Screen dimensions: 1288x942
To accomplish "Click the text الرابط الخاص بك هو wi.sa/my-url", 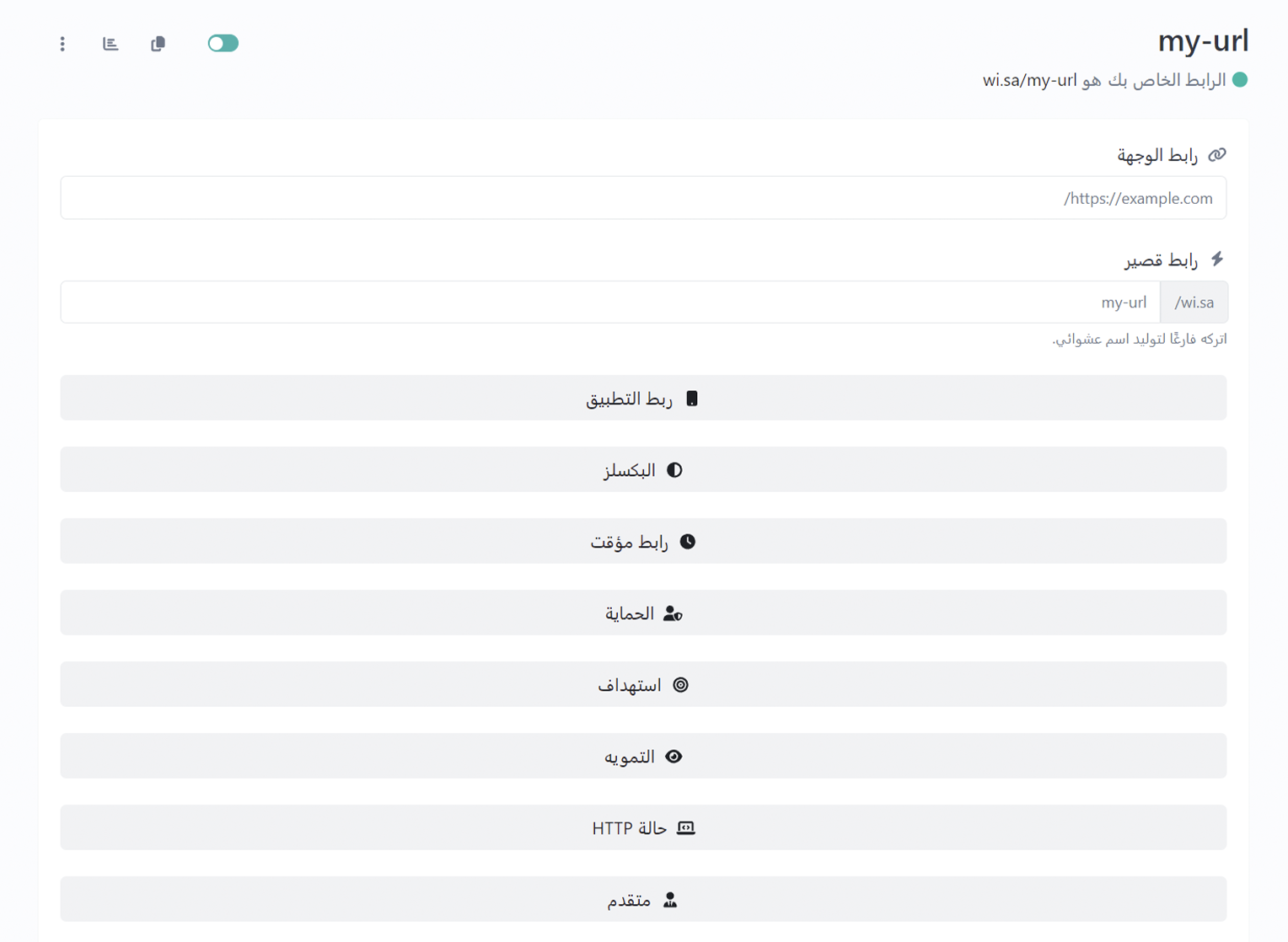I will (1104, 80).
